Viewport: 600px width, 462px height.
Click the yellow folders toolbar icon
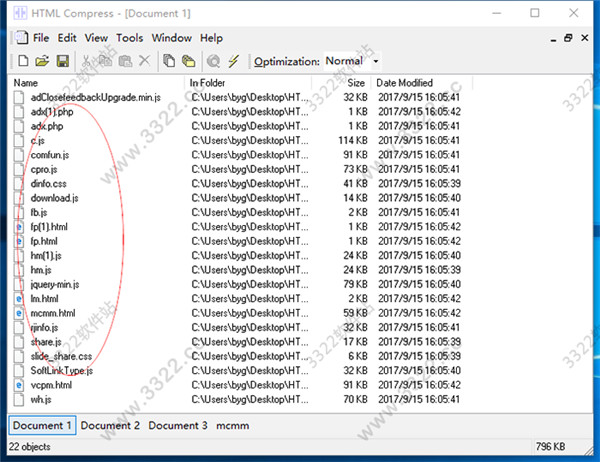point(188,61)
